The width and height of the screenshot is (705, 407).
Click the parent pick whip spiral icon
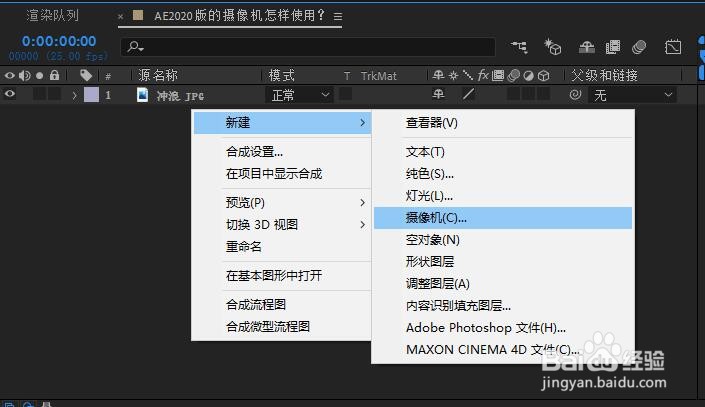(575, 95)
